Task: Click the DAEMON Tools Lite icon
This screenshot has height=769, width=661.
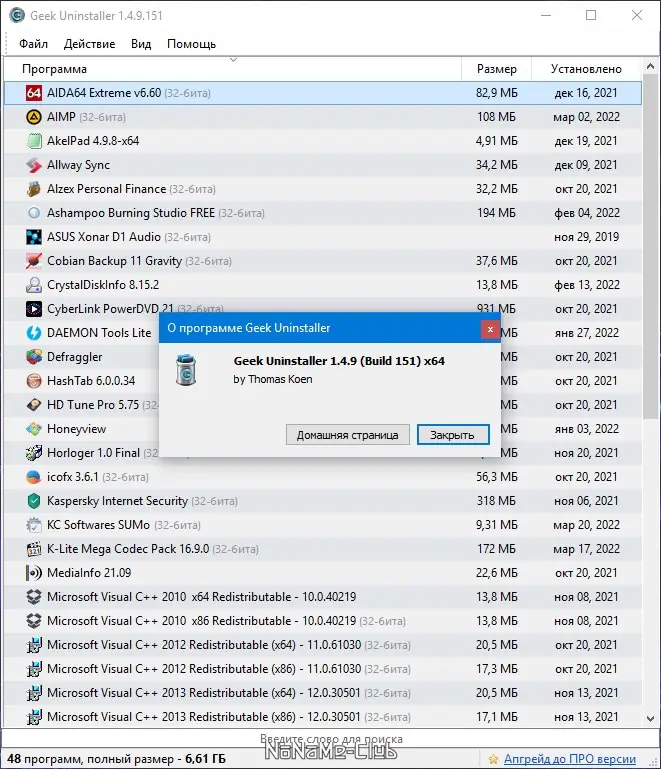Action: click(33, 333)
